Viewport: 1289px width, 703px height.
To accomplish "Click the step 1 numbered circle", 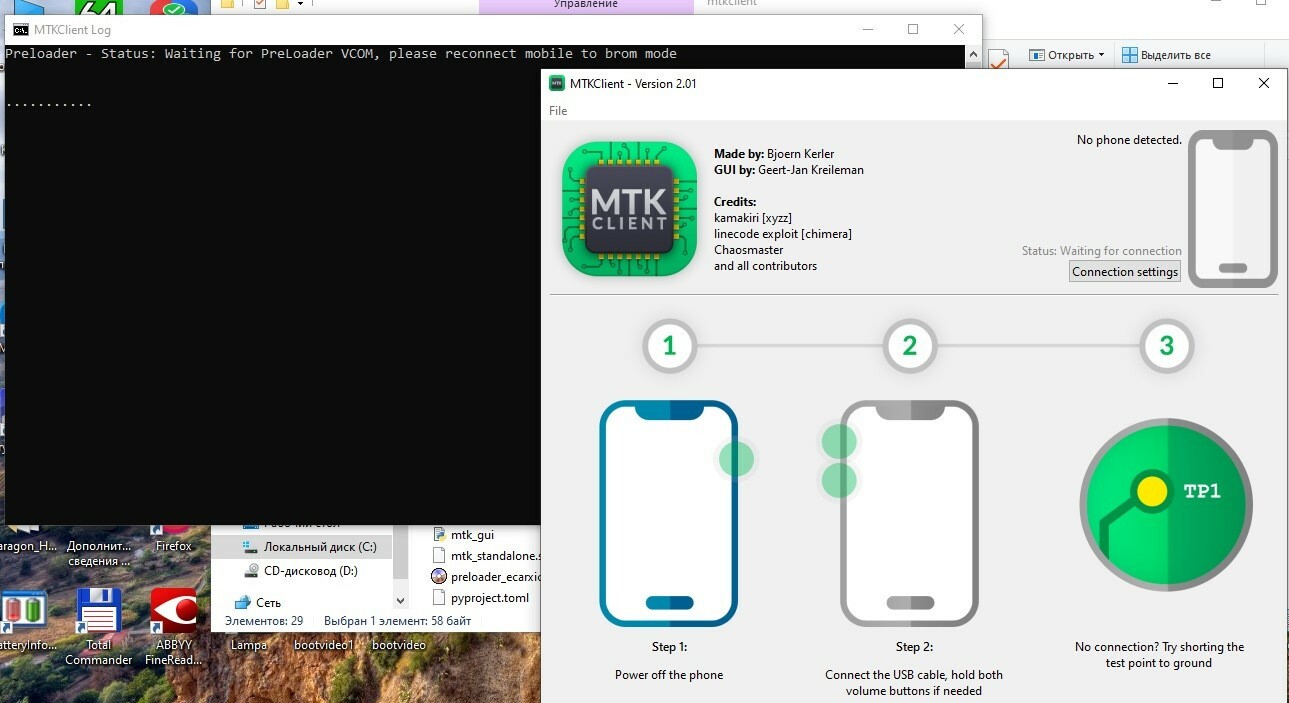I will [x=669, y=346].
